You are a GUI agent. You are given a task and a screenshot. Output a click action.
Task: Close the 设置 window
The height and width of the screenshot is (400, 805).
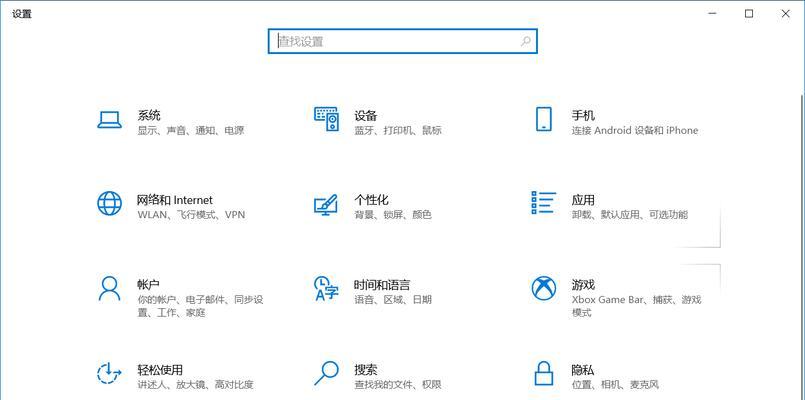[785, 14]
